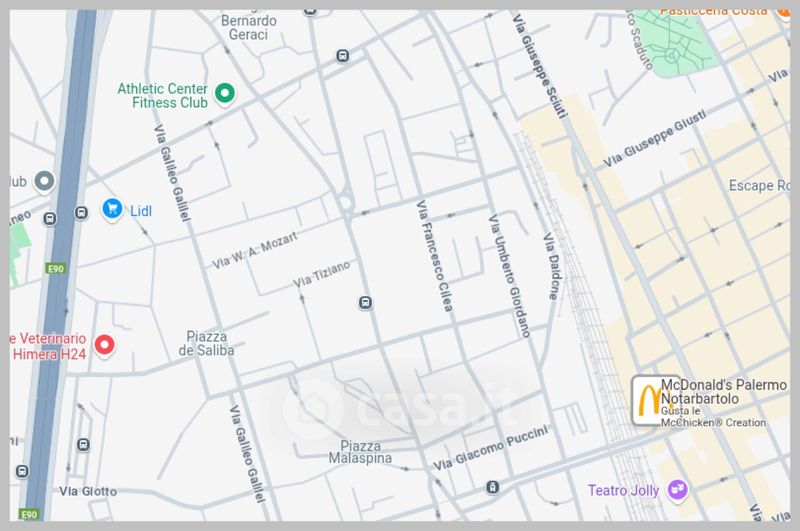This screenshot has height=531, width=800.
Task: Click the Piazza de Saliba label
Action: (206, 343)
